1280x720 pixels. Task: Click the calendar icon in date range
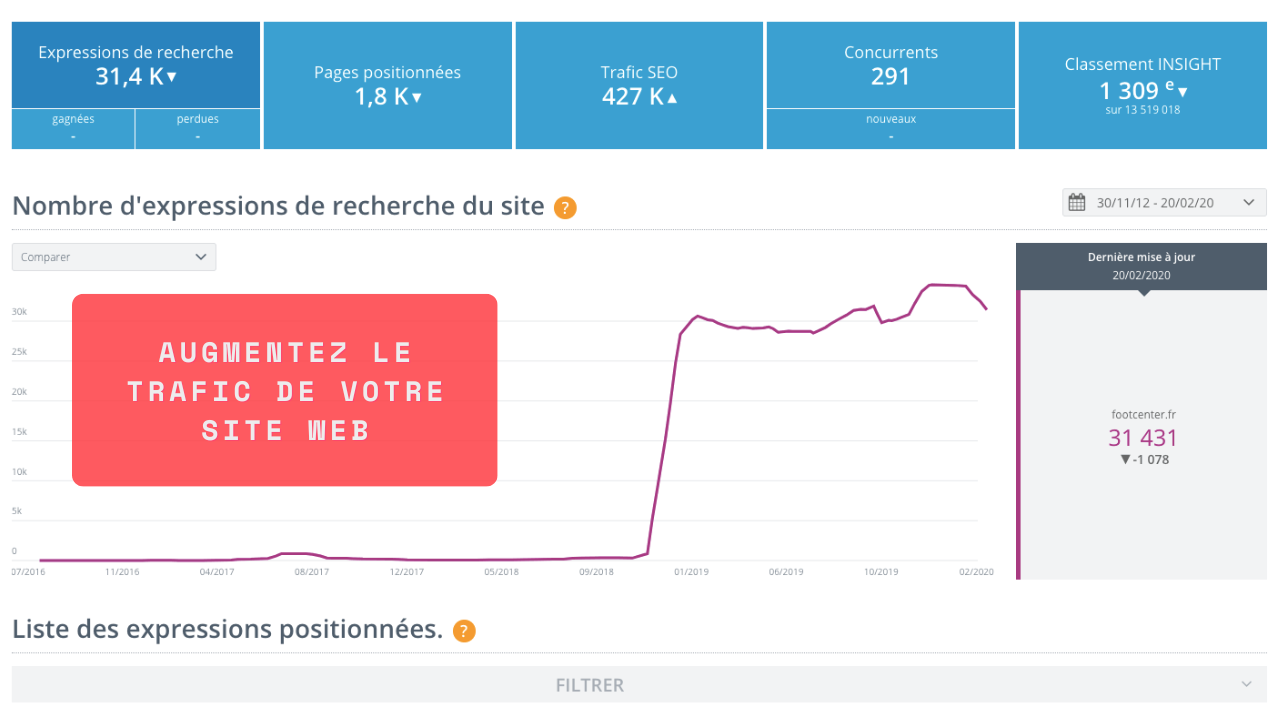tap(1077, 202)
